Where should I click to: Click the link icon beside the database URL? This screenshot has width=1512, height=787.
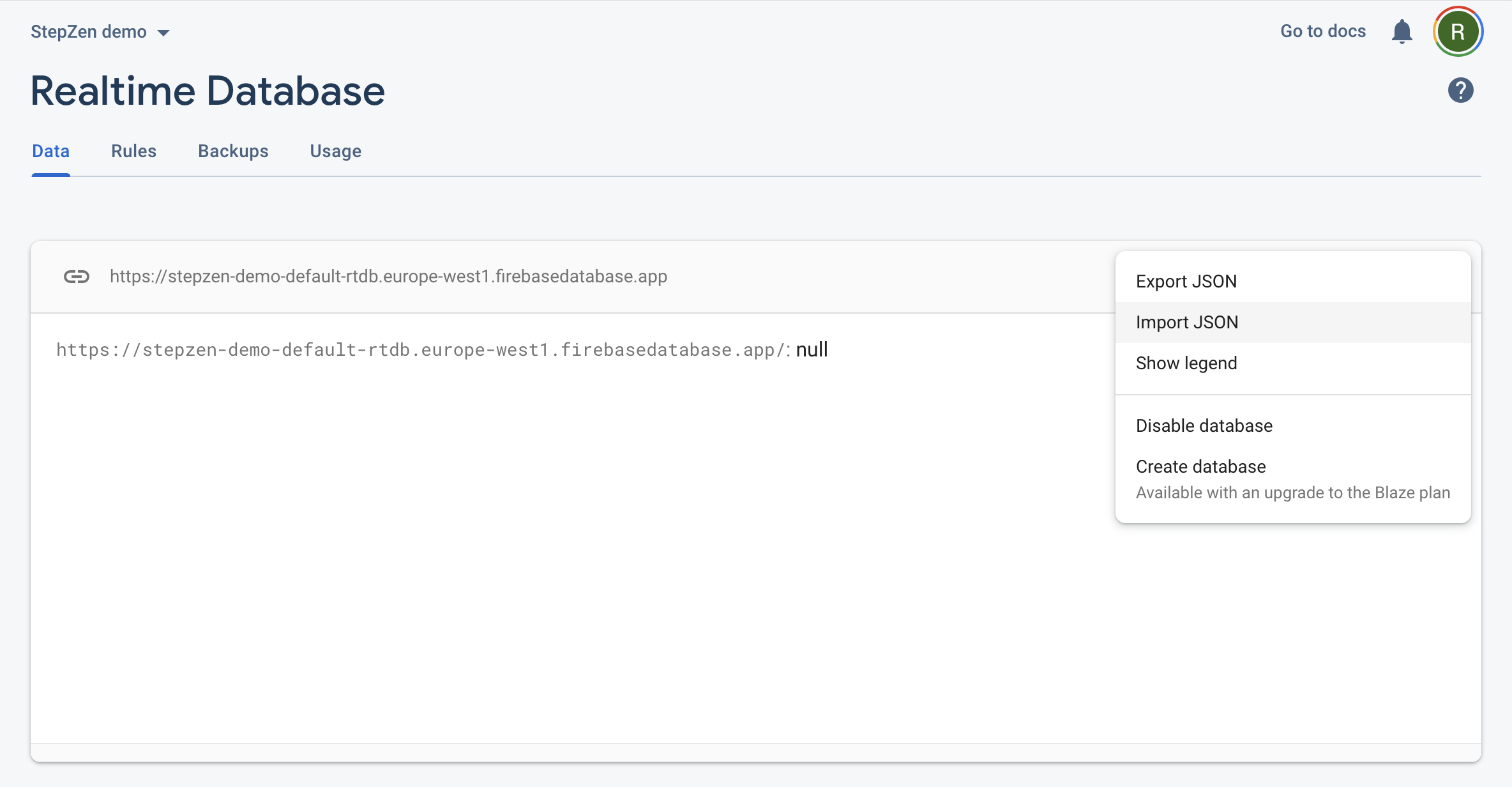[76, 277]
